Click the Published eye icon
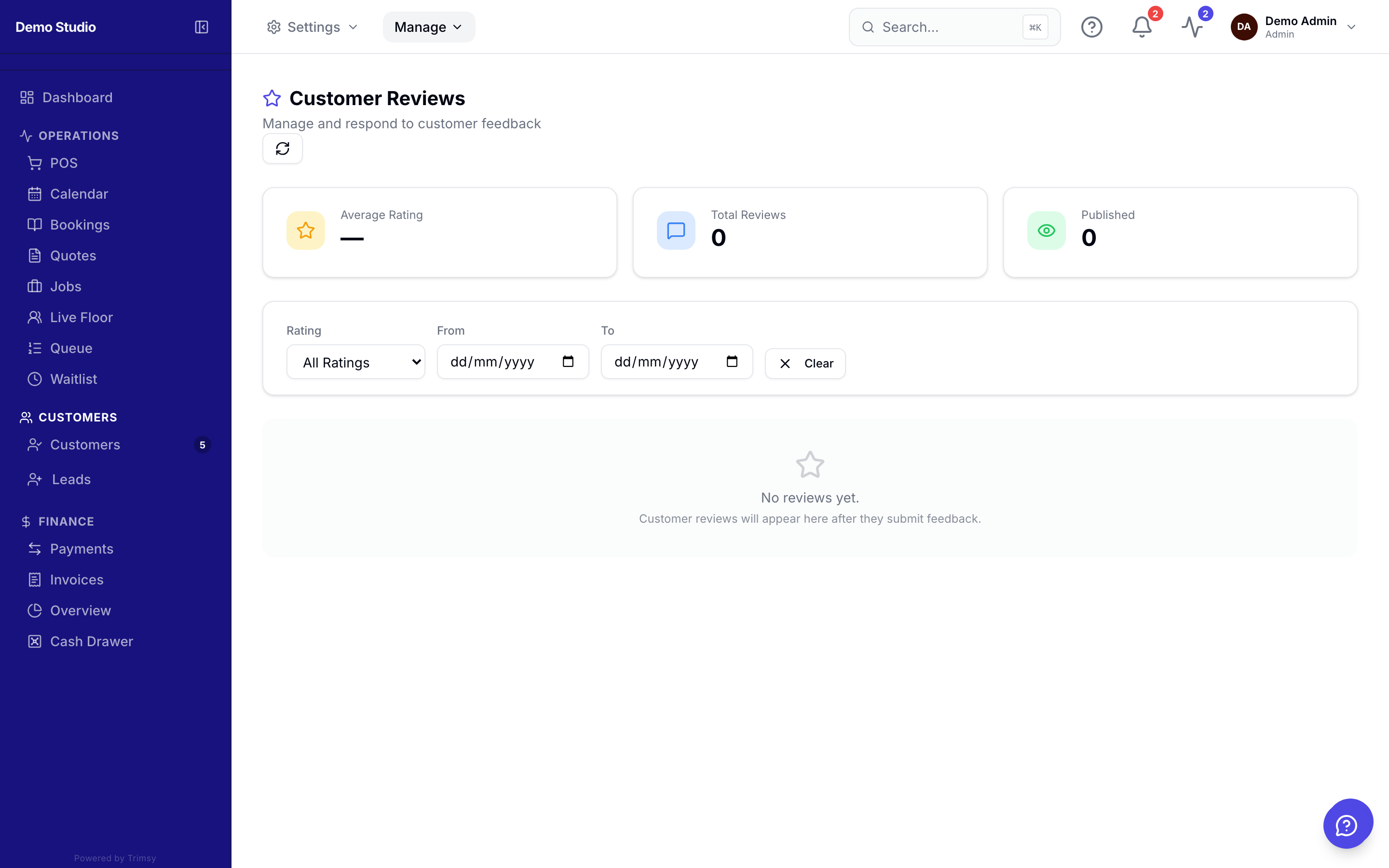Viewport: 1389px width, 868px height. pos(1047,231)
